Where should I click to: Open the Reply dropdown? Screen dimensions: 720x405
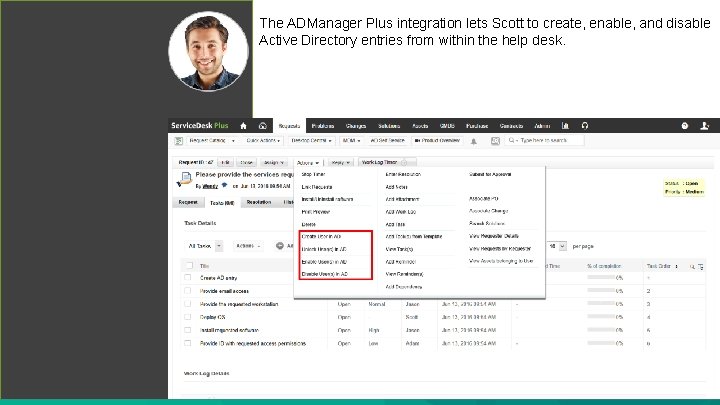click(341, 163)
